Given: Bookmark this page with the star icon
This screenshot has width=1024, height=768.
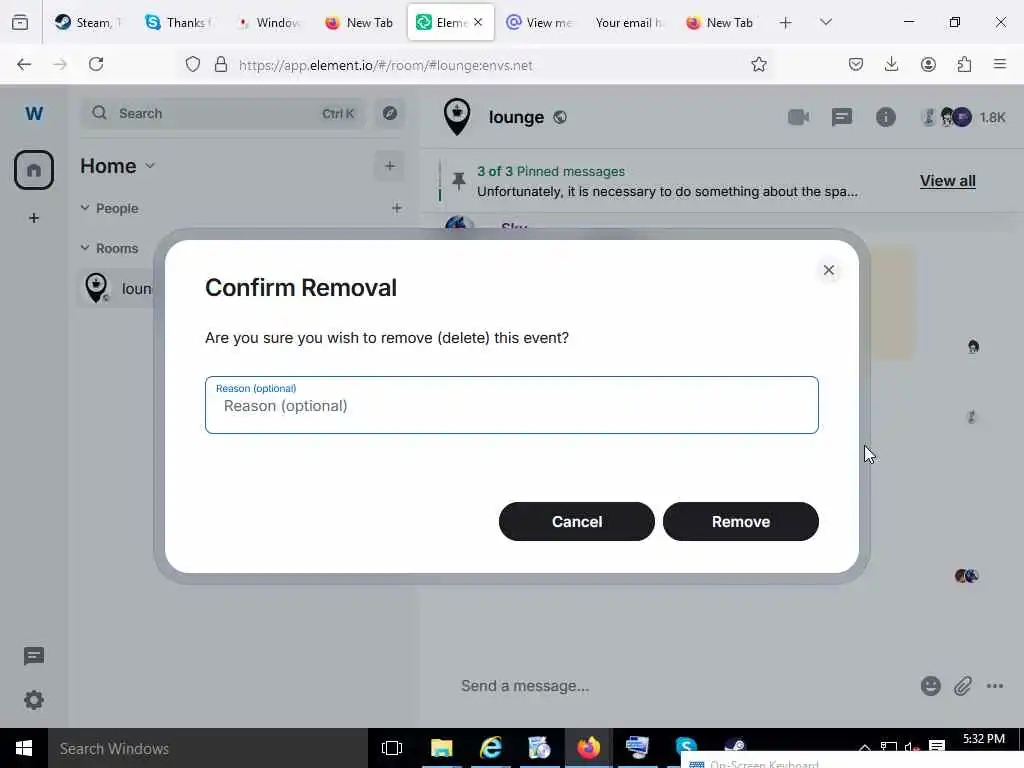Looking at the screenshot, I should tap(758, 64).
